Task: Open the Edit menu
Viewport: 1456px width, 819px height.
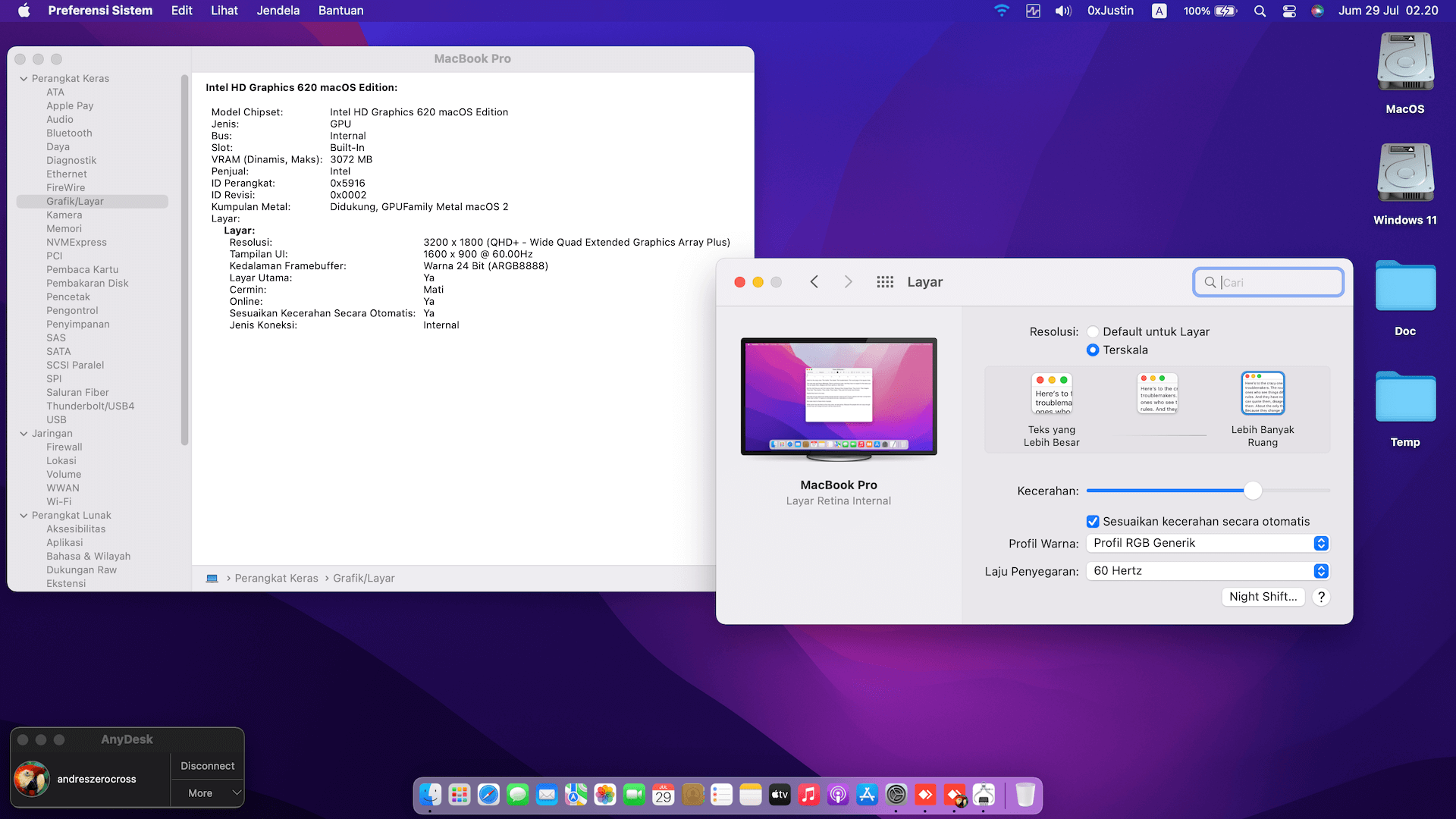Action: pos(182,11)
